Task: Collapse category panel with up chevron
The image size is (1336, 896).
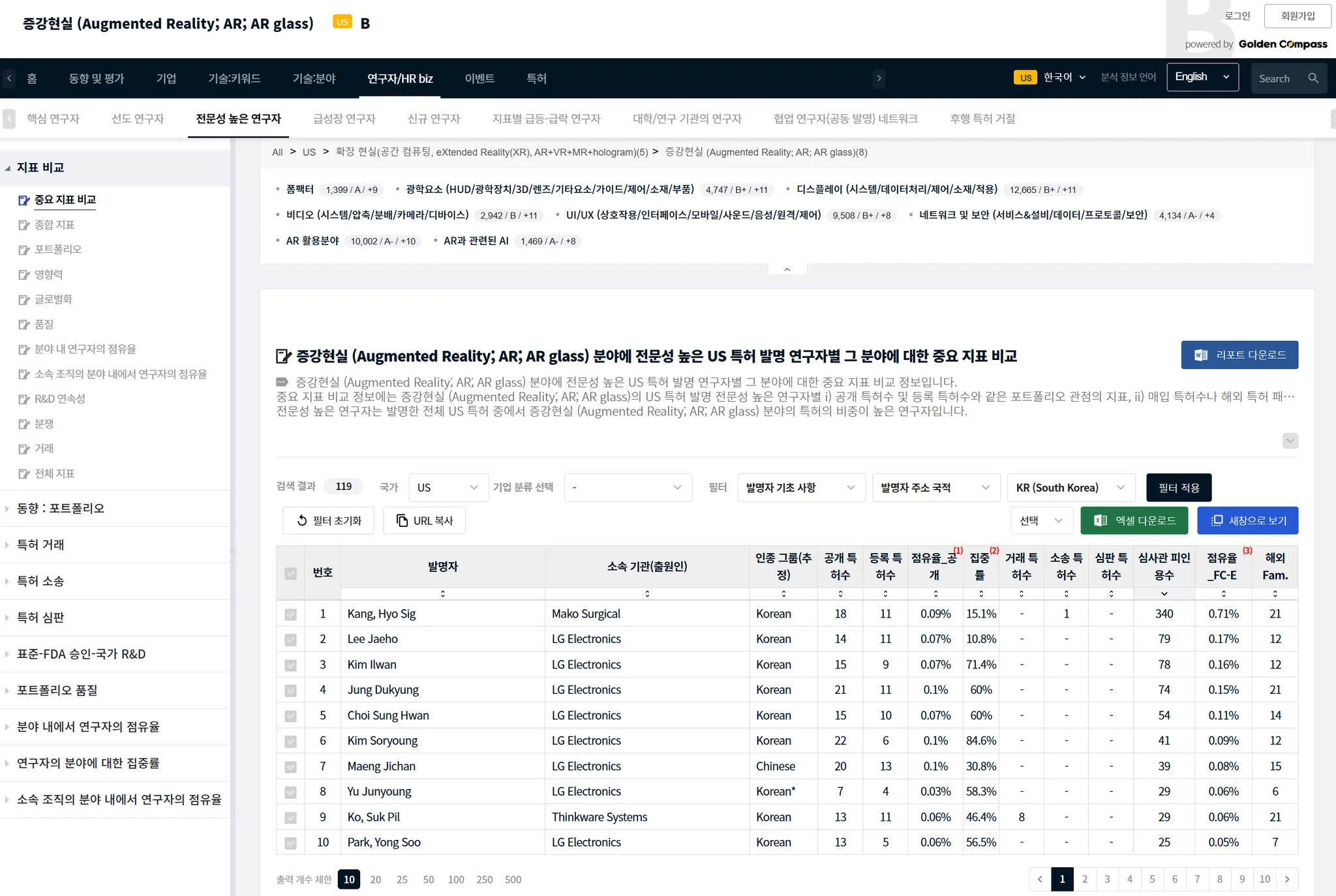Action: 787,269
